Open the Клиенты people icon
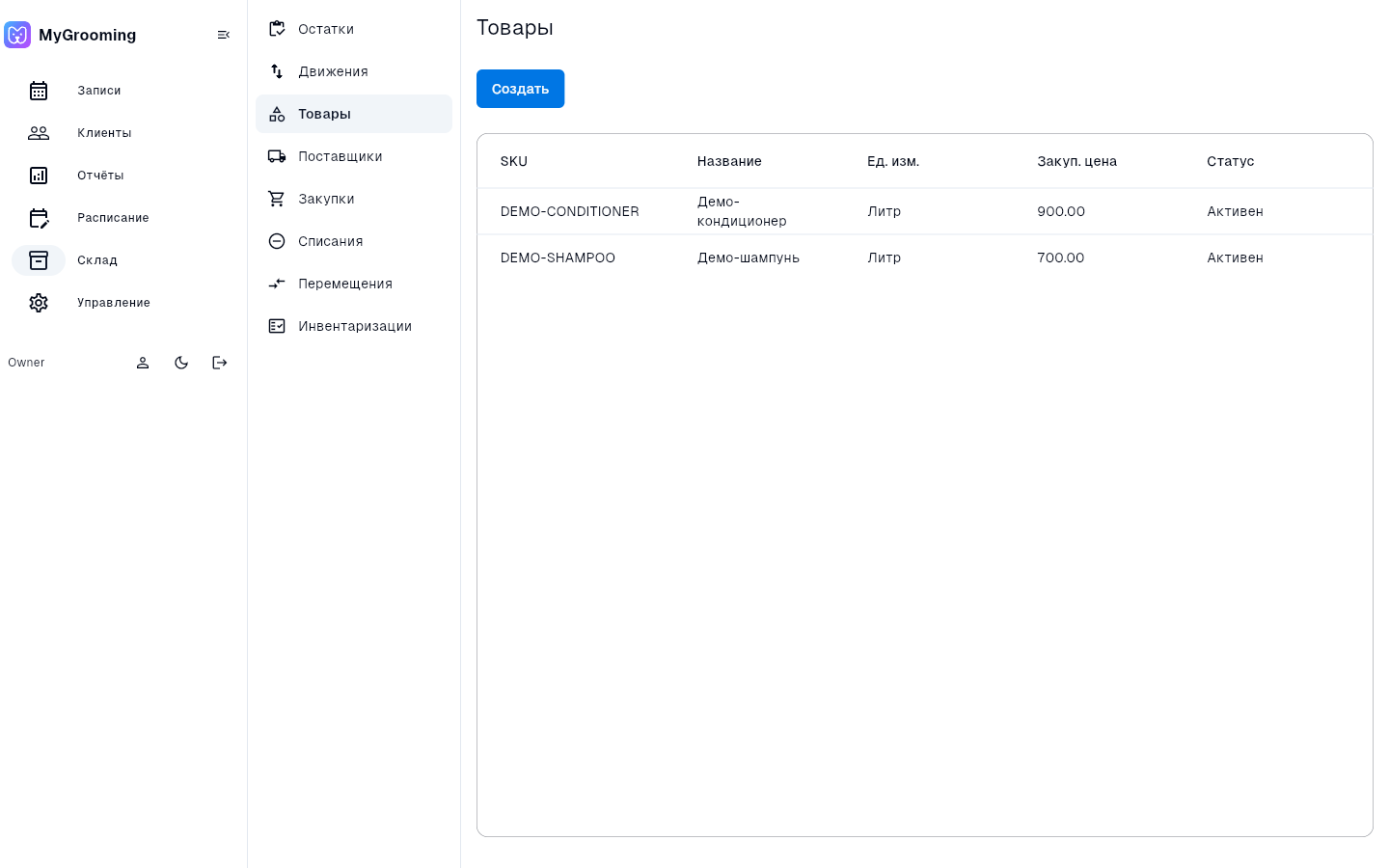Screen dimensions: 1389x868 click(x=39, y=133)
